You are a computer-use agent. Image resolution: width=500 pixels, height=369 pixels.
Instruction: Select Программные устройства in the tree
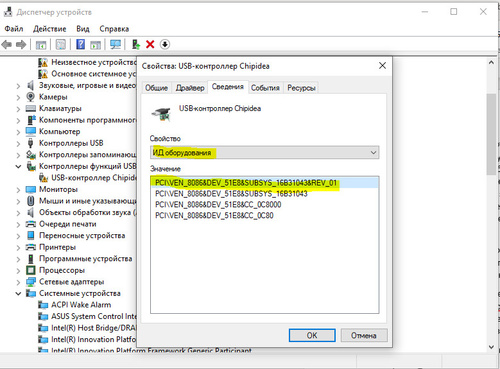coord(85,259)
